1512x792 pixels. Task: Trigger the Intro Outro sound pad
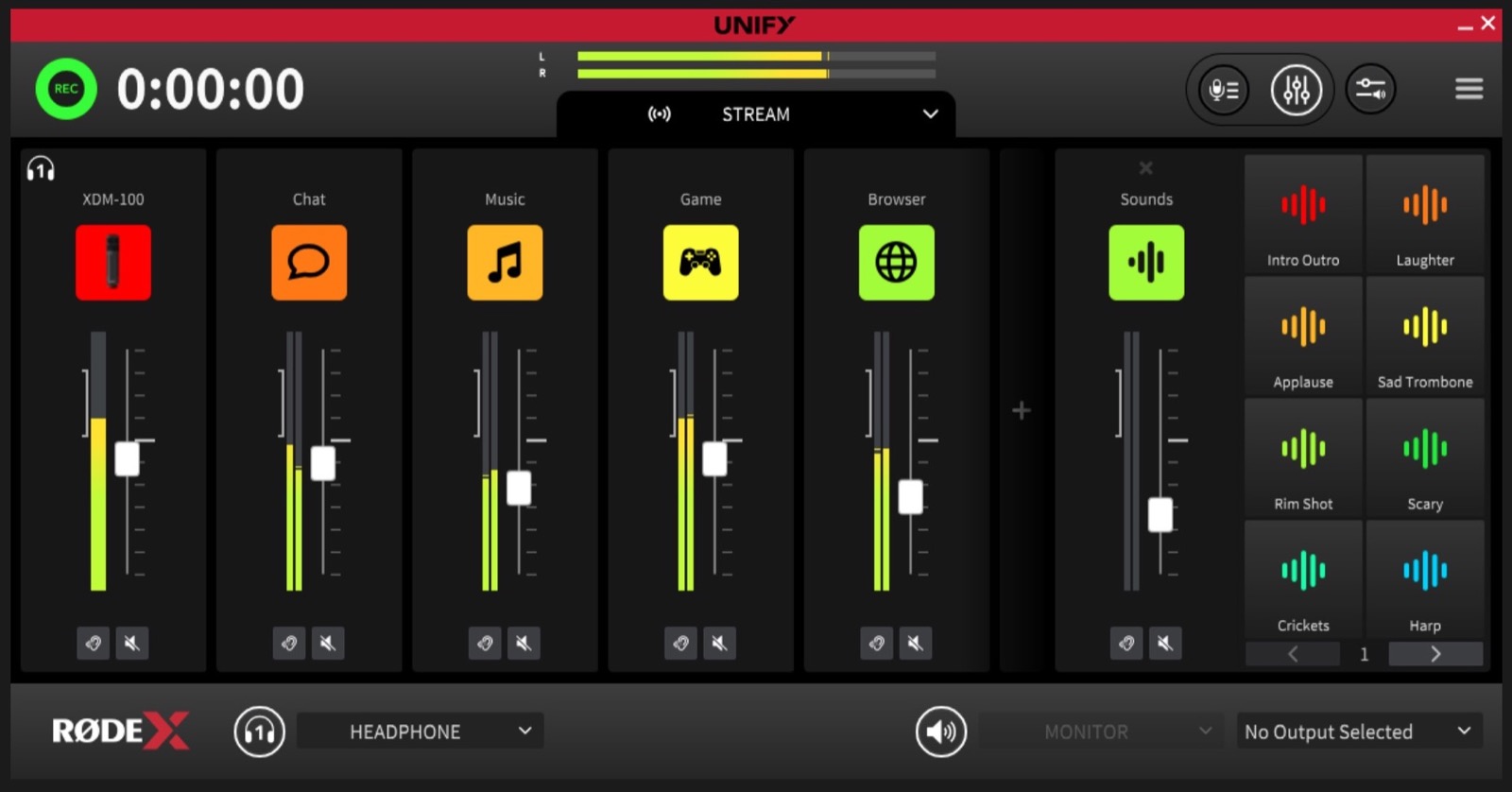1303,215
